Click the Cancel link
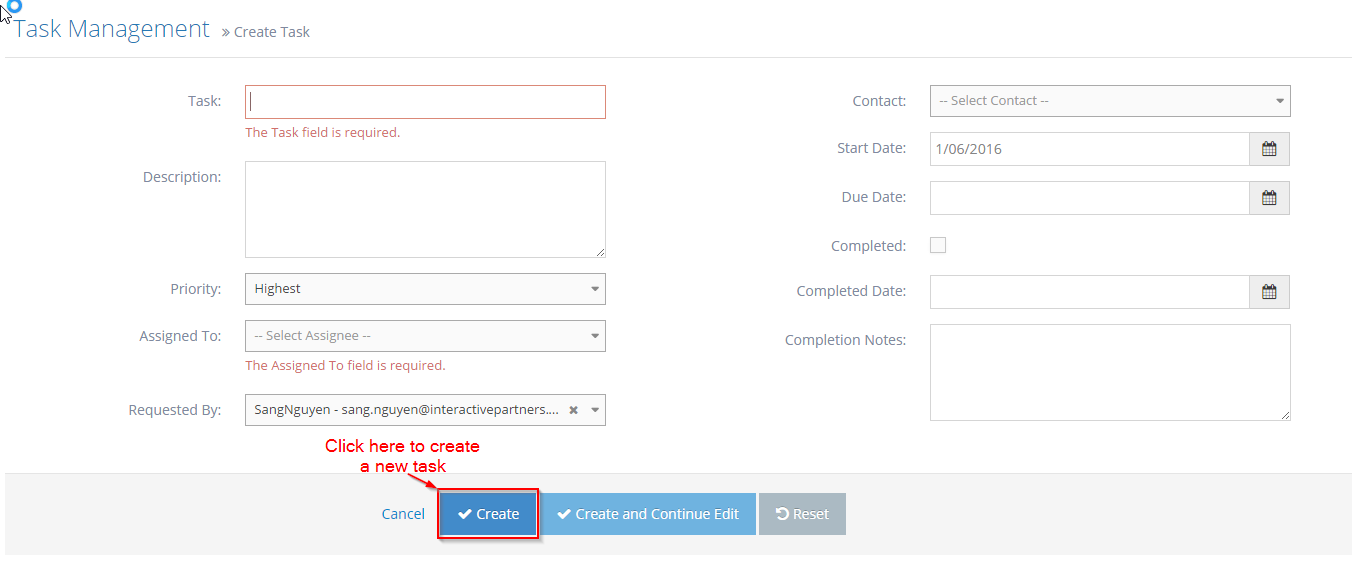 [403, 513]
